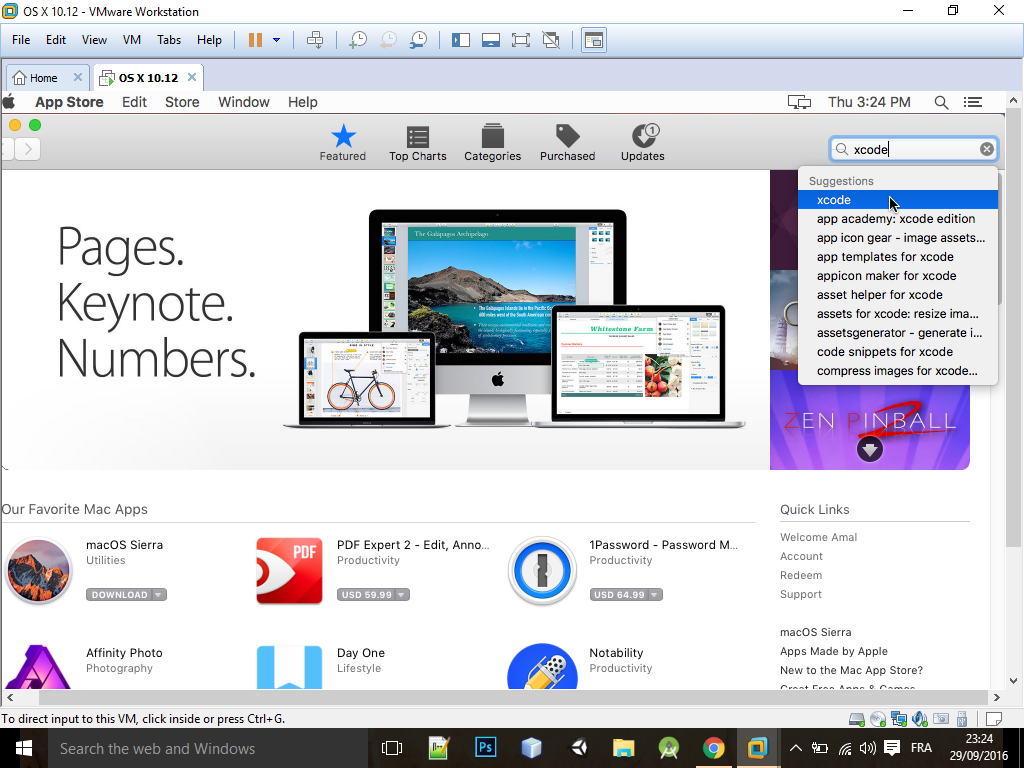Click the VMware network adapter status icon
Screen dimensions: 1024x768
tap(899, 719)
